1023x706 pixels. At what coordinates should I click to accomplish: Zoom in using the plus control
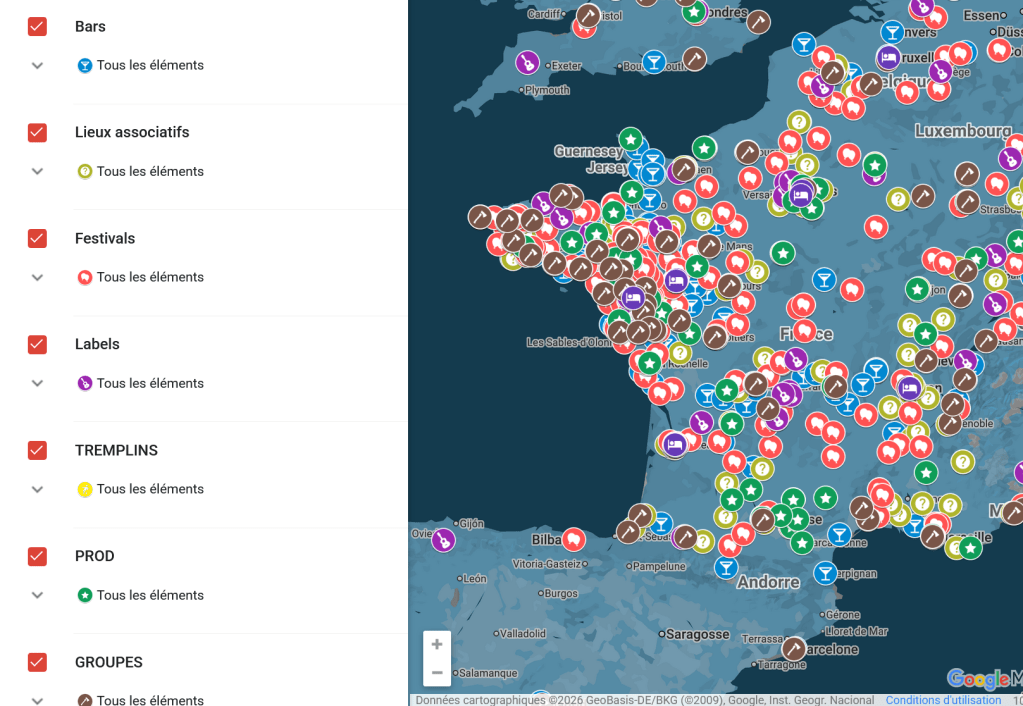coord(436,644)
